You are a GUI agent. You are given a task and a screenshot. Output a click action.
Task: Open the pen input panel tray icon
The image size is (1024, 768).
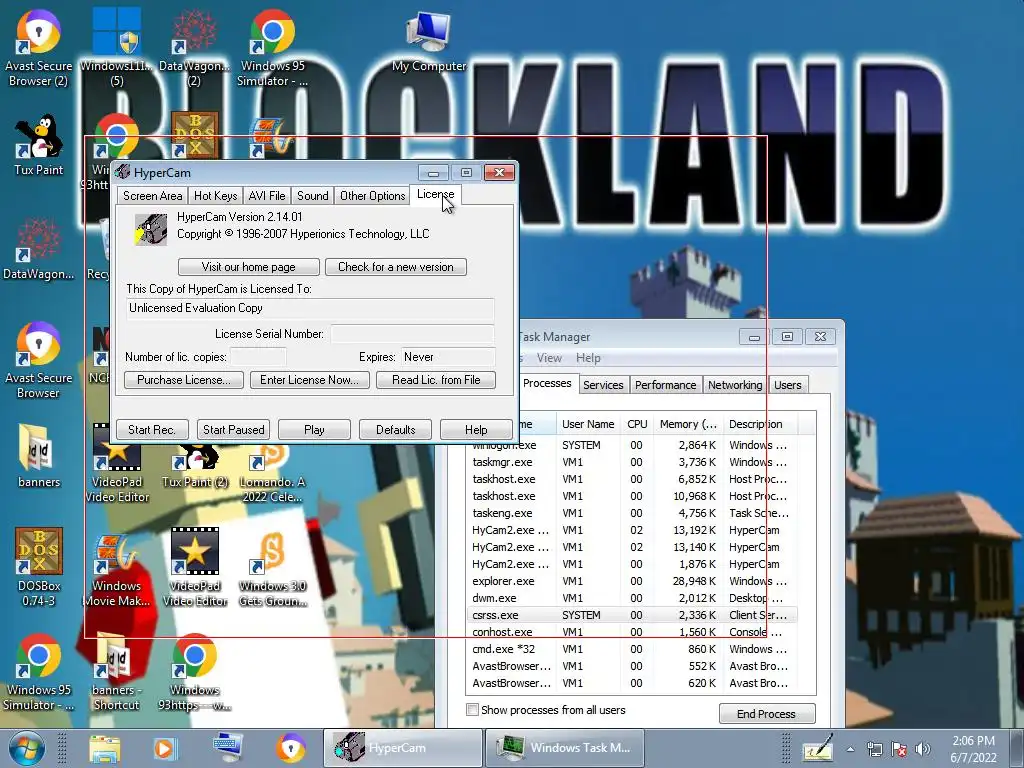point(818,748)
